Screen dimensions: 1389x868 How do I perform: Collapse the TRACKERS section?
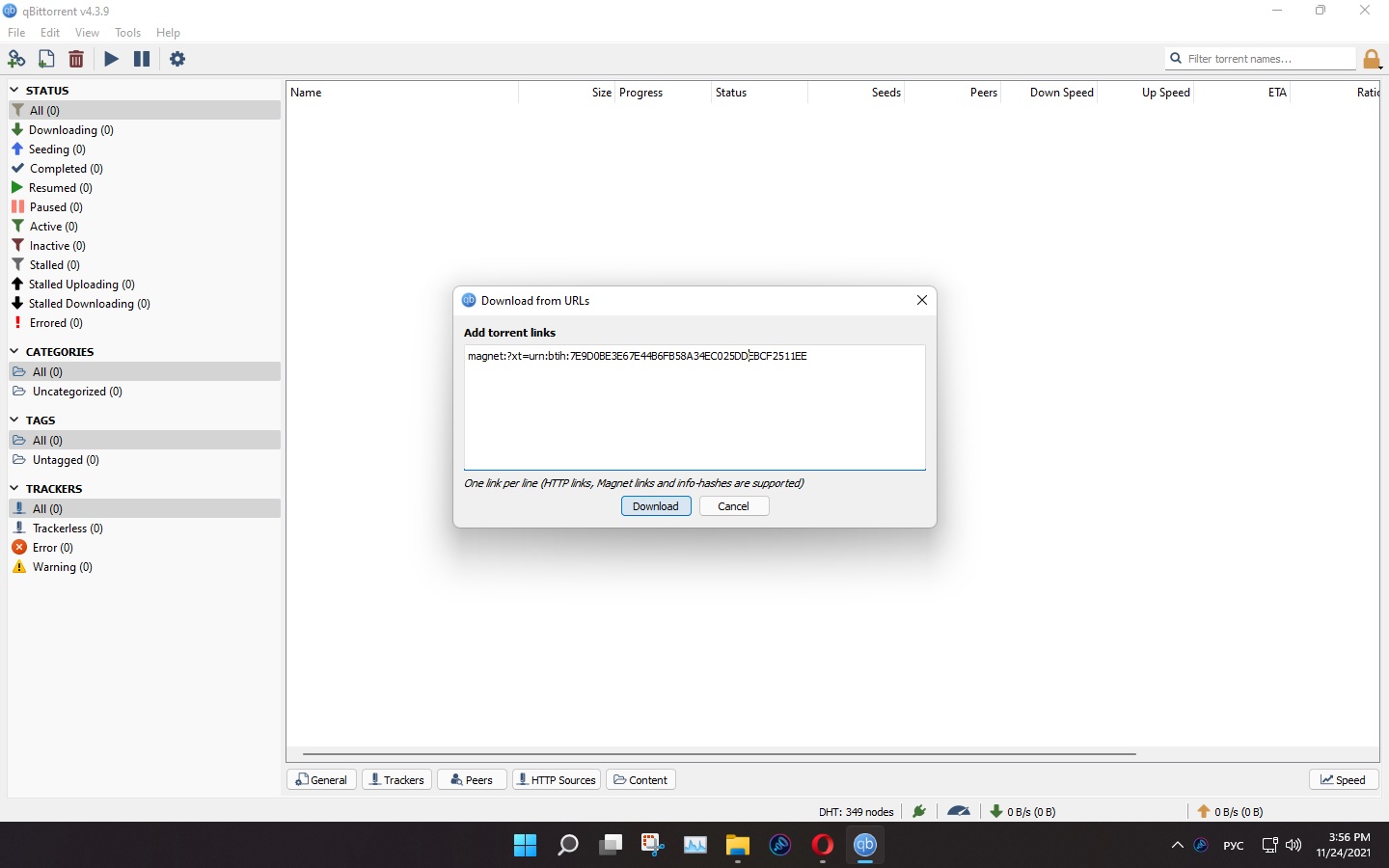tap(14, 488)
